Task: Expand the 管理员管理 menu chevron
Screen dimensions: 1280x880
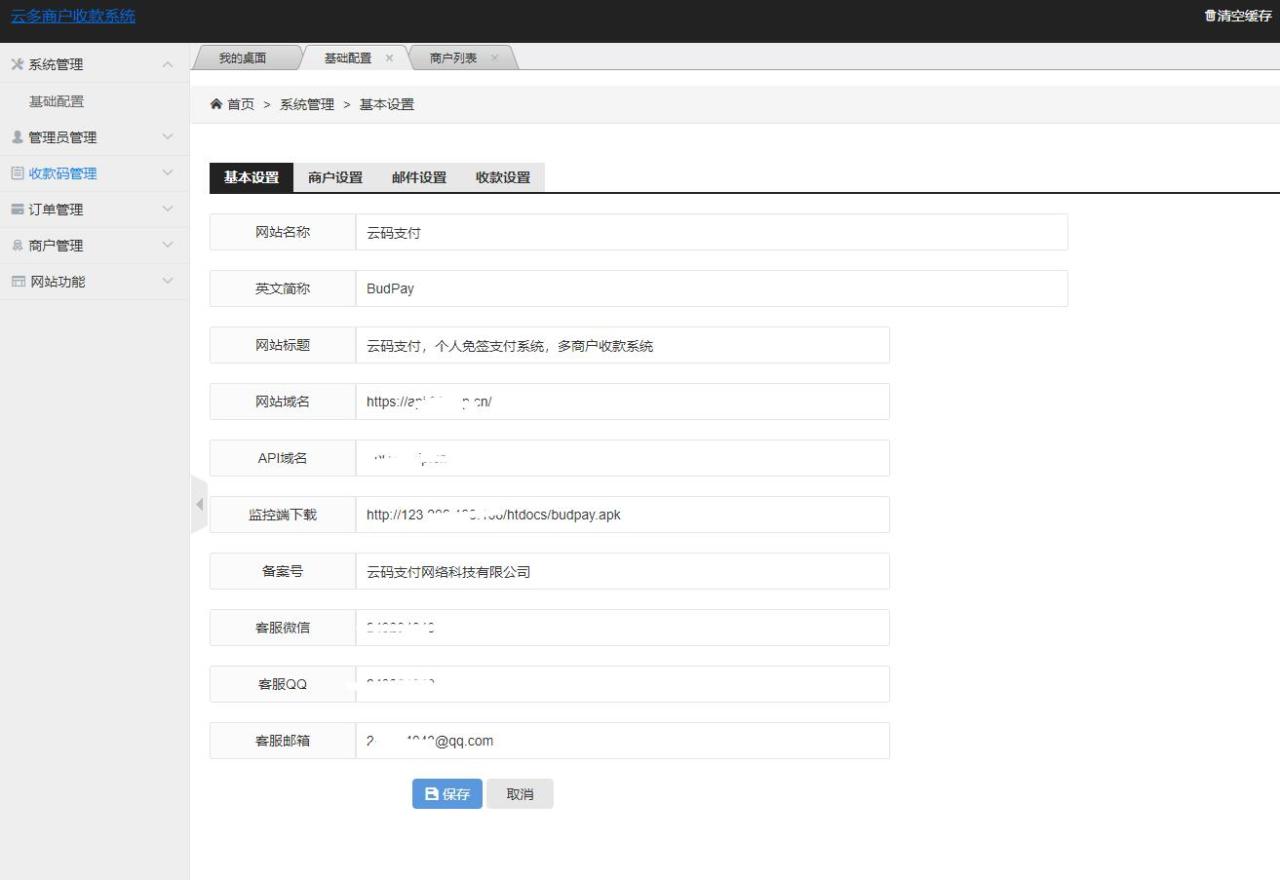Action: 167,137
